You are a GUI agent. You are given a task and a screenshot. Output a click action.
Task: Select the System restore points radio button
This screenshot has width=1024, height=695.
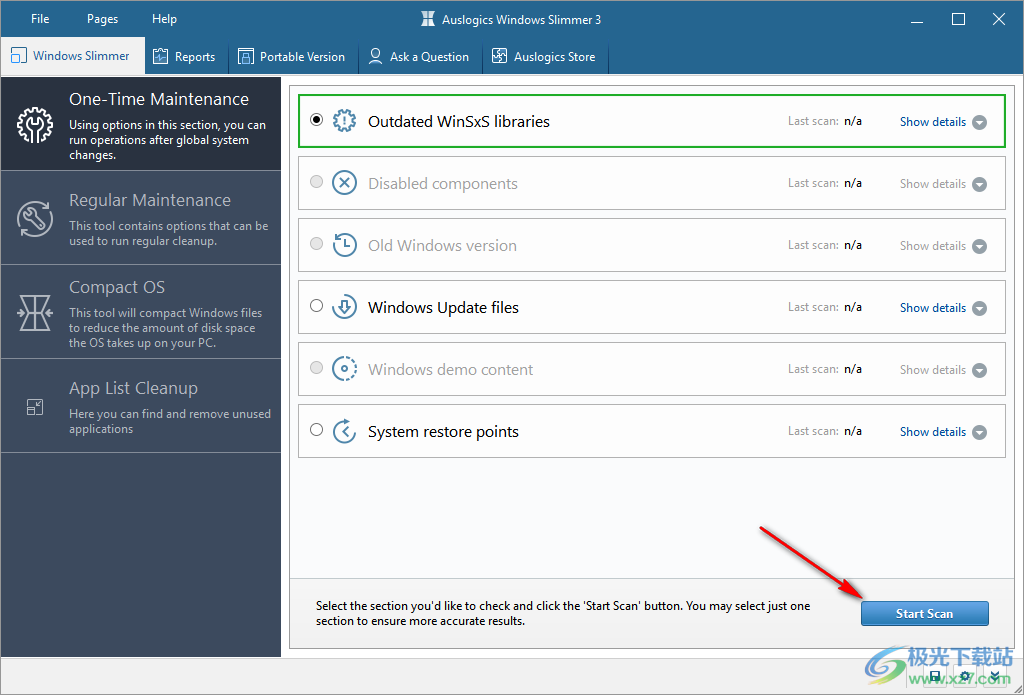317,430
